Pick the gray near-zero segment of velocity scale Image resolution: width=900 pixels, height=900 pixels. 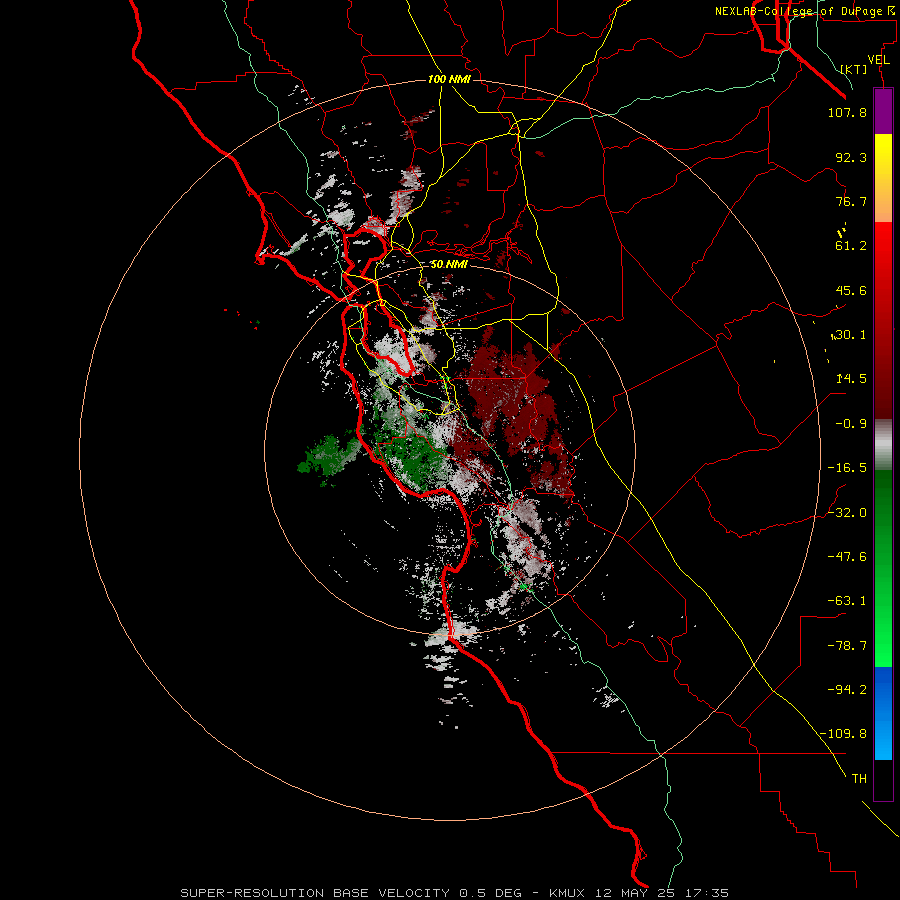883,444
